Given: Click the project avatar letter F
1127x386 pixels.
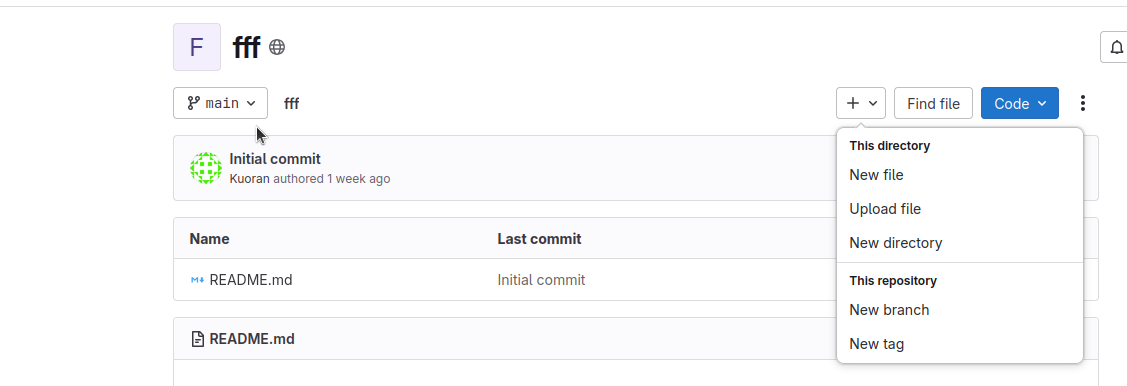Looking at the screenshot, I should (x=196, y=47).
